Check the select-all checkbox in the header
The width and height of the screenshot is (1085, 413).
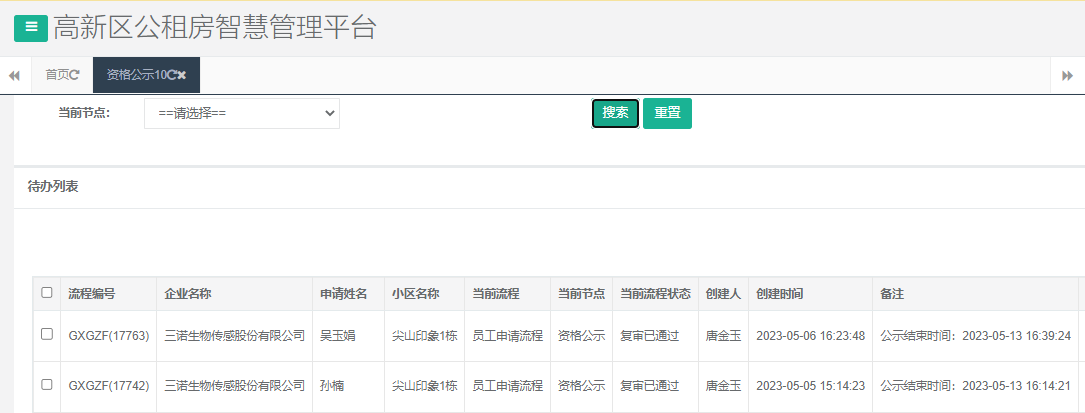(47, 293)
